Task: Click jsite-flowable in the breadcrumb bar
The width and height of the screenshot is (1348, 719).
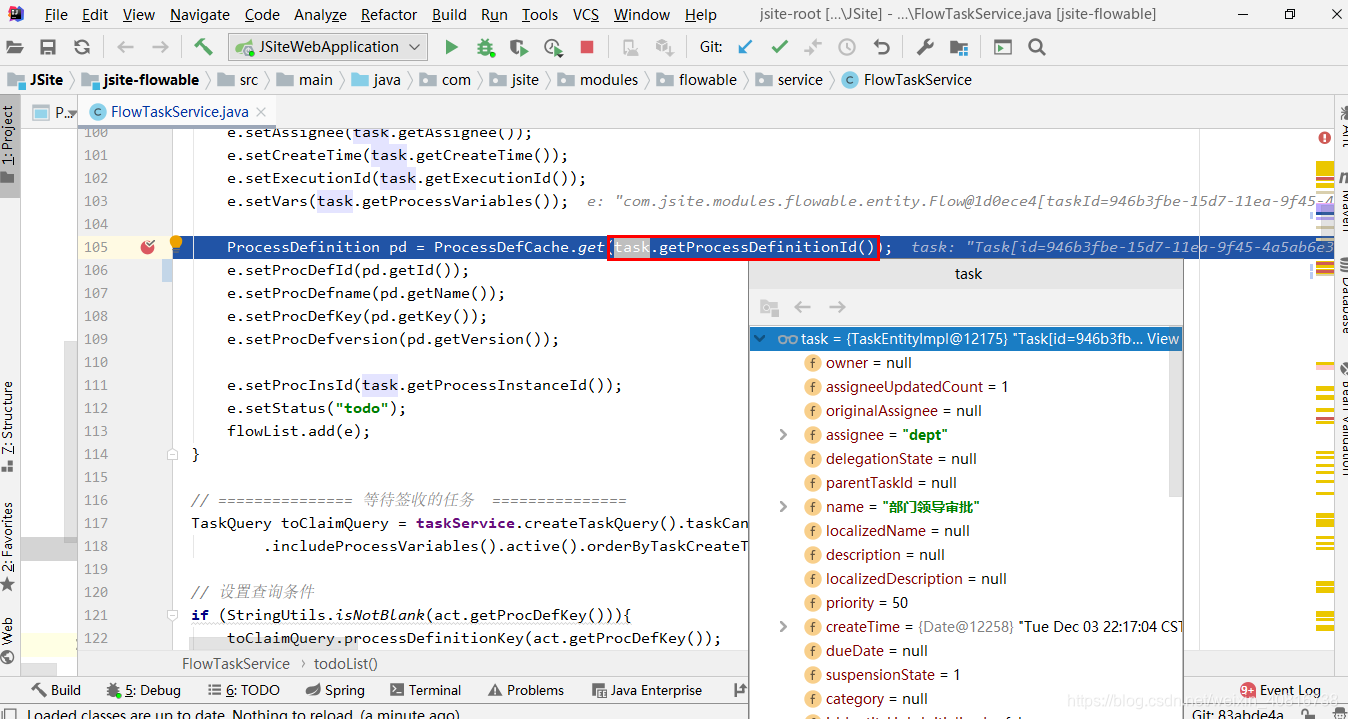Action: point(140,80)
